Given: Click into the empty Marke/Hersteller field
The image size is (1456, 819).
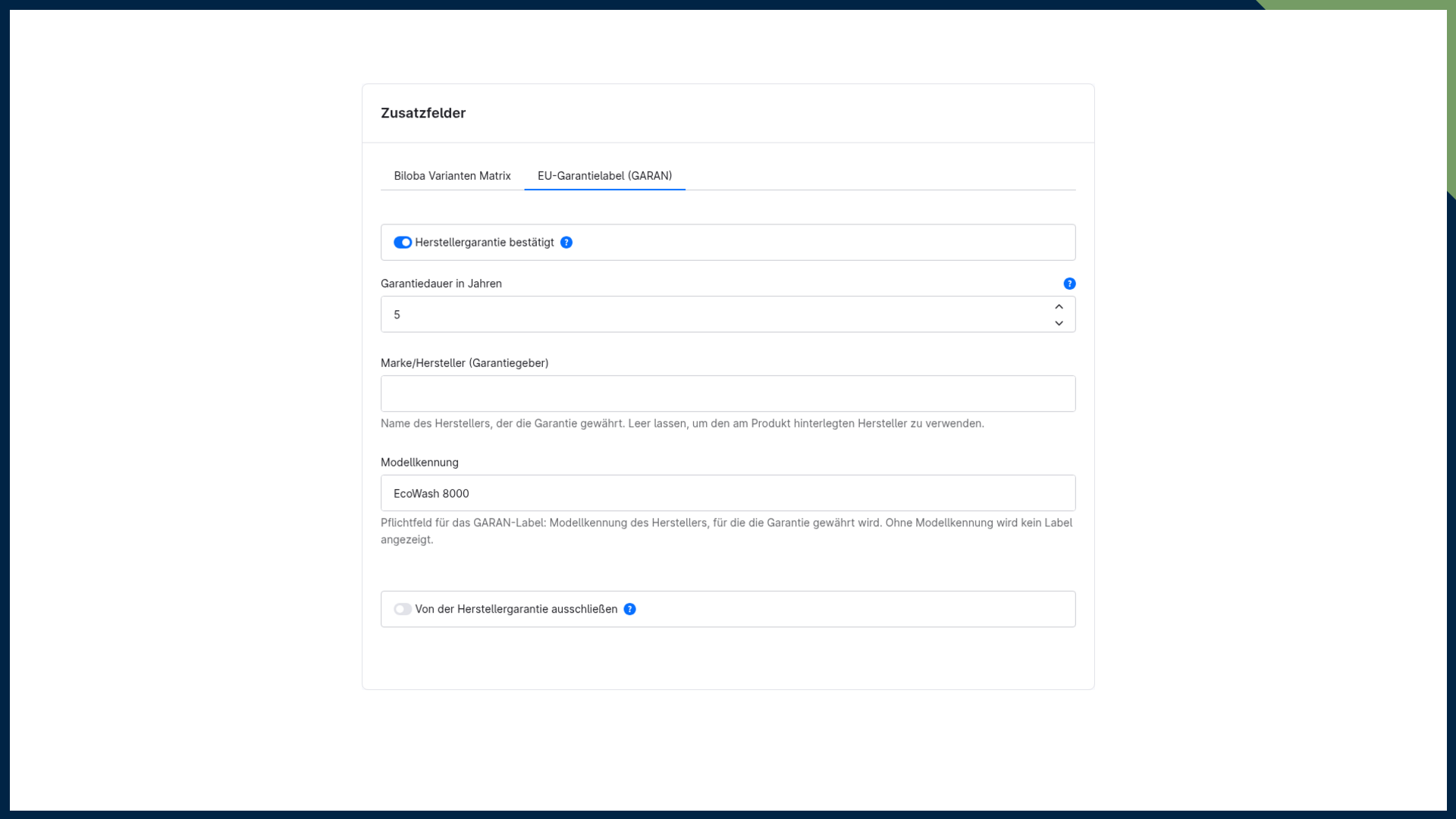Looking at the screenshot, I should pyautogui.click(x=728, y=394).
